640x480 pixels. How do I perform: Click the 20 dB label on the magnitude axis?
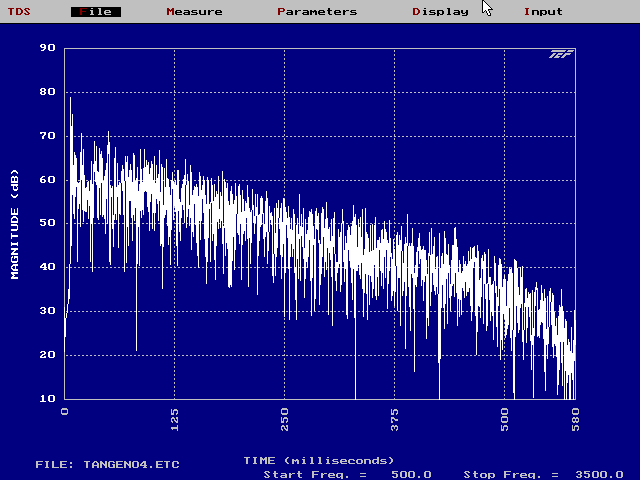coord(48,355)
